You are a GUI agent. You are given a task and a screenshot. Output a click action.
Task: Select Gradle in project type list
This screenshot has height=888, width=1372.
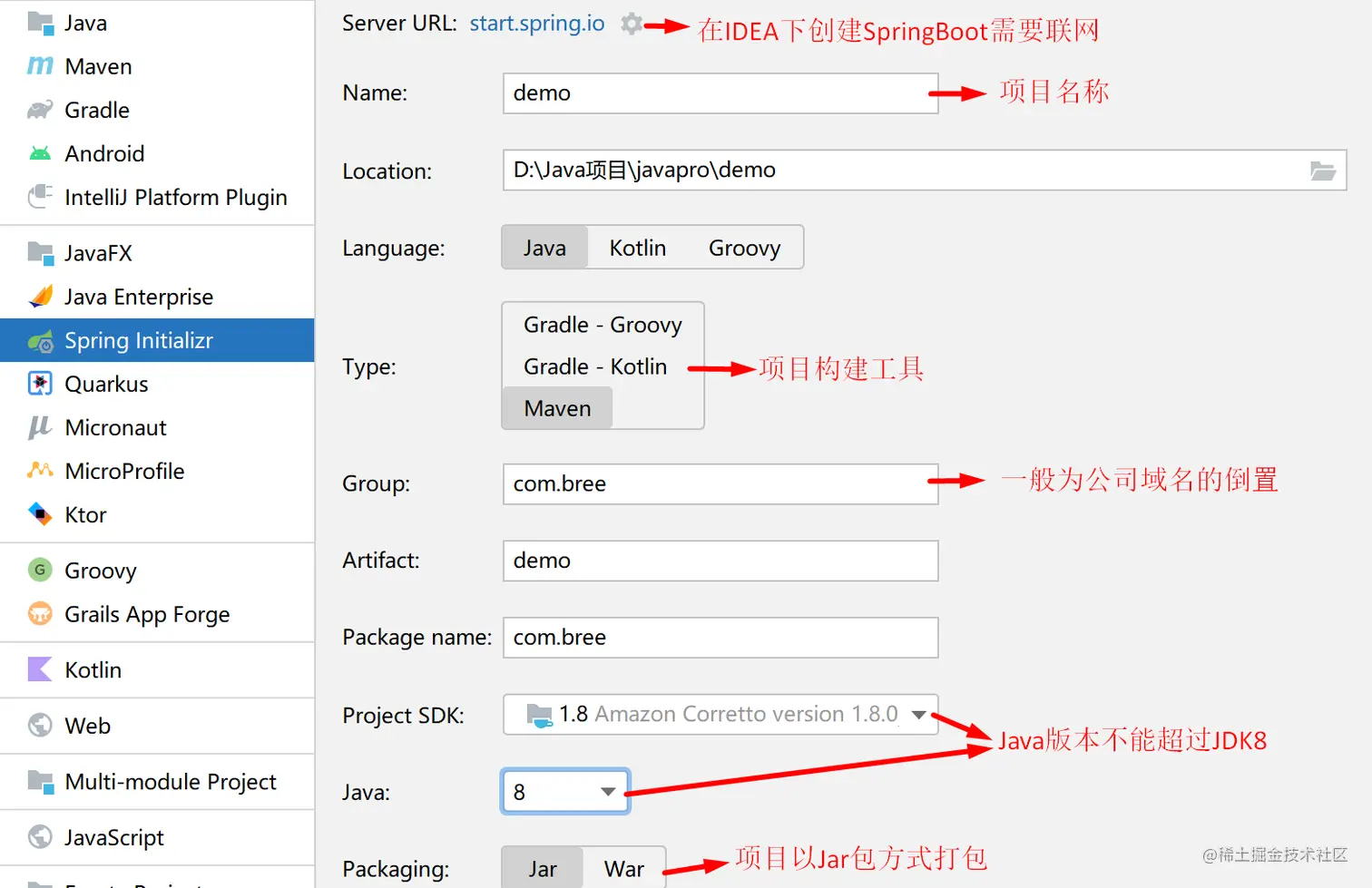click(x=157, y=110)
